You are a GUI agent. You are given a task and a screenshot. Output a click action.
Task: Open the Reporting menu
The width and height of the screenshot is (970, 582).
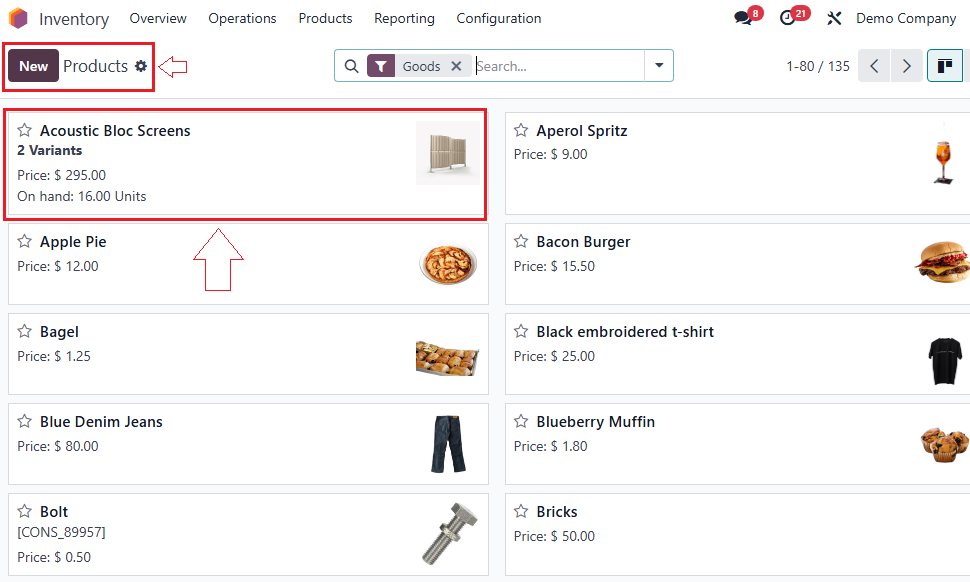[404, 18]
